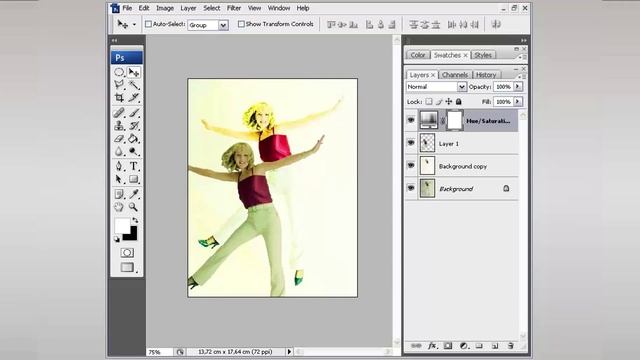The height and width of the screenshot is (360, 640).
Task: Hide the Background copy layer
Action: [x=411, y=166]
